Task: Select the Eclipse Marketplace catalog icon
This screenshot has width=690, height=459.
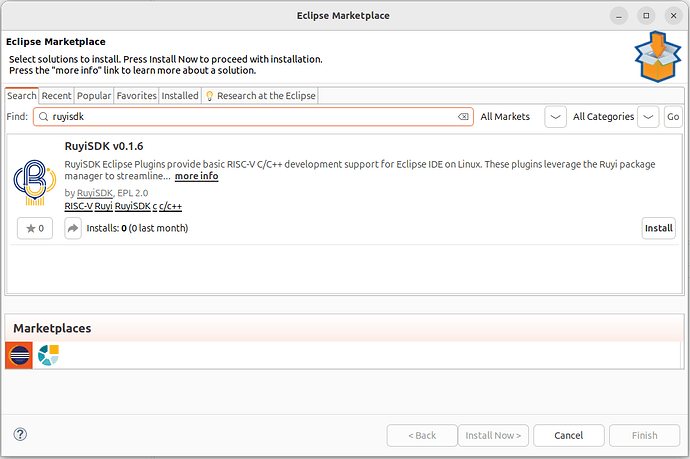Action: tap(19, 355)
